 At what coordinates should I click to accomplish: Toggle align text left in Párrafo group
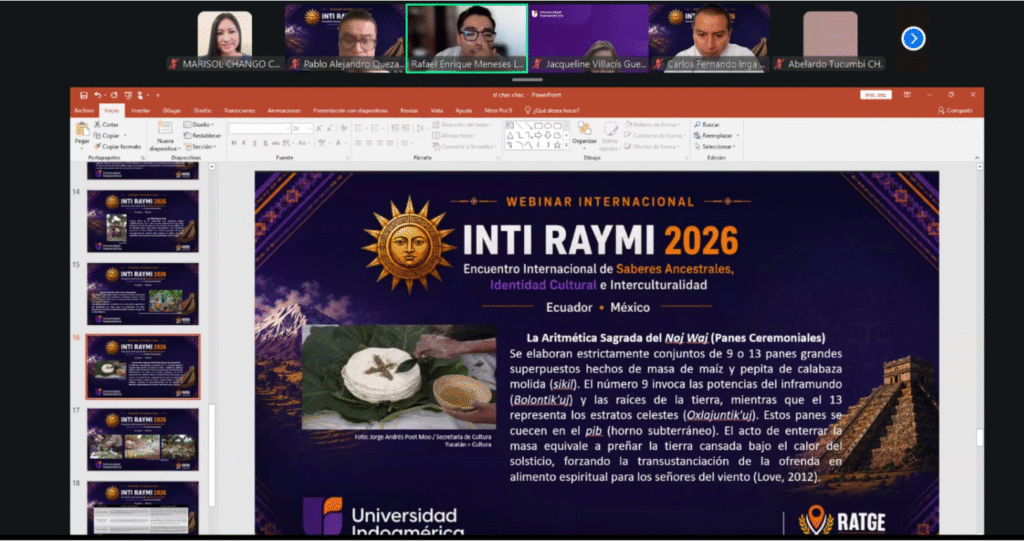click(x=359, y=143)
